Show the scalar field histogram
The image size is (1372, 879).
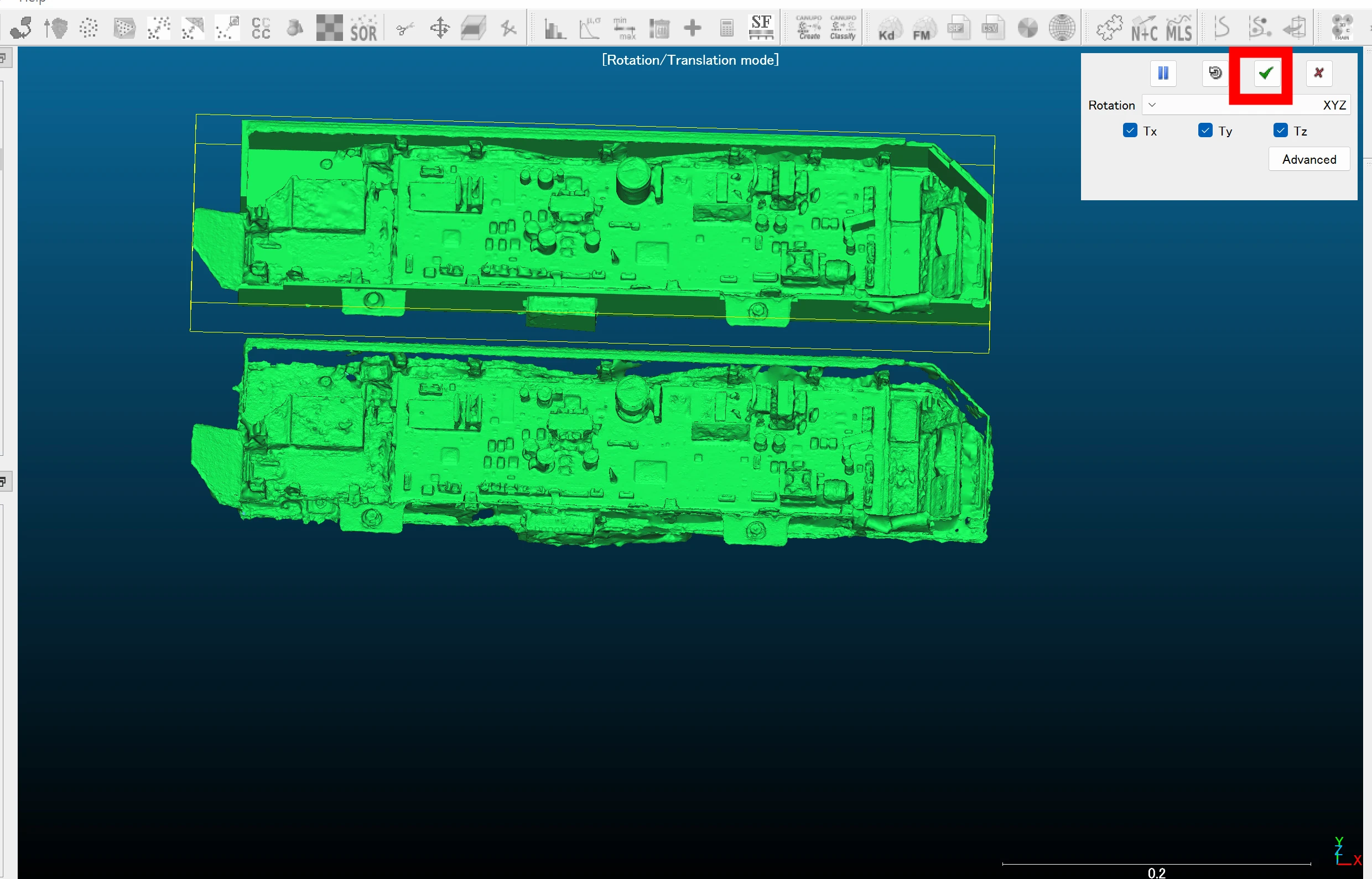click(x=554, y=28)
